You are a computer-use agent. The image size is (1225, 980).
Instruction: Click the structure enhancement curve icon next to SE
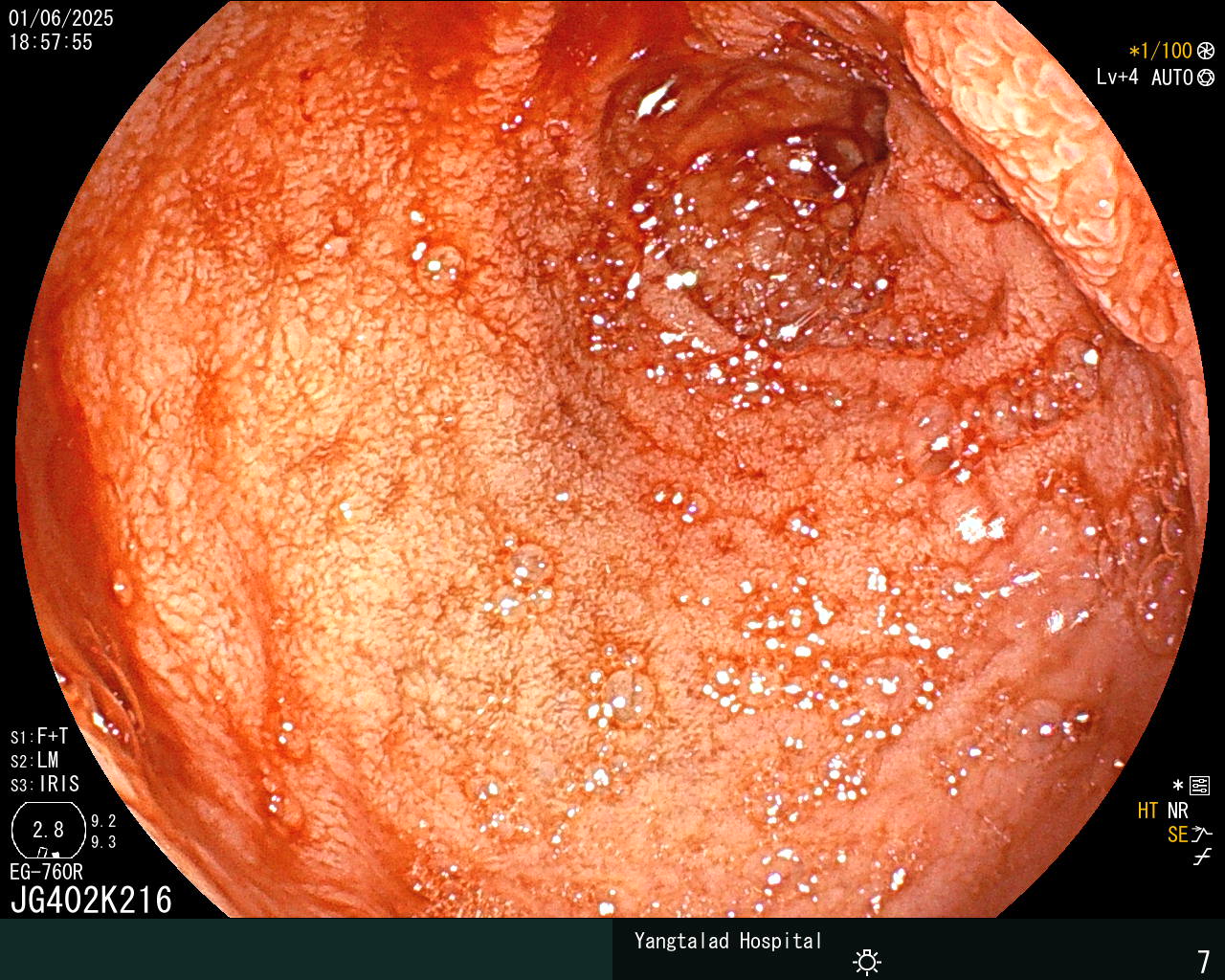tap(1202, 835)
